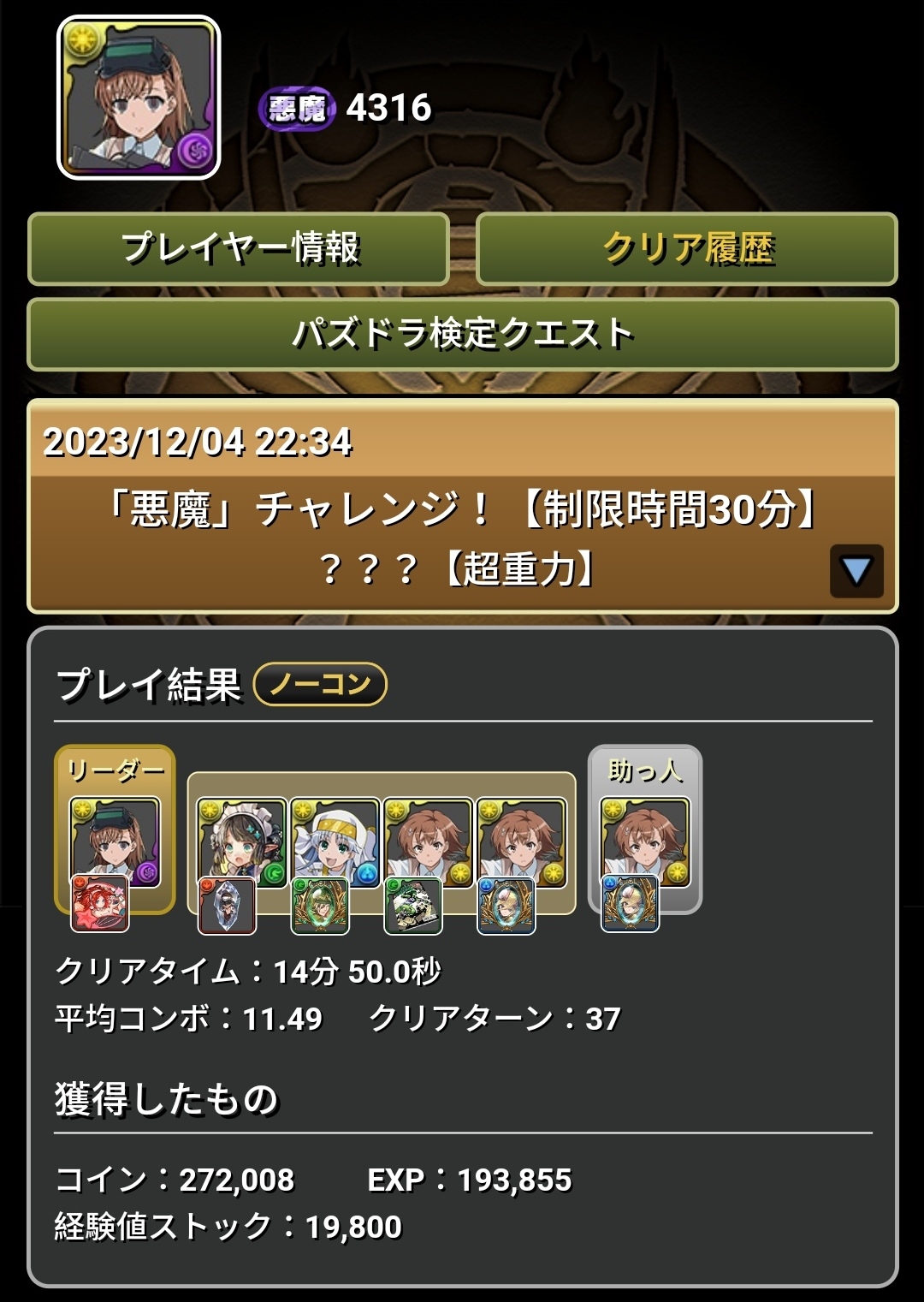The image size is (924, 1302).
Task: Tap the helper's blue-framed assist icon
Action: tap(630, 904)
